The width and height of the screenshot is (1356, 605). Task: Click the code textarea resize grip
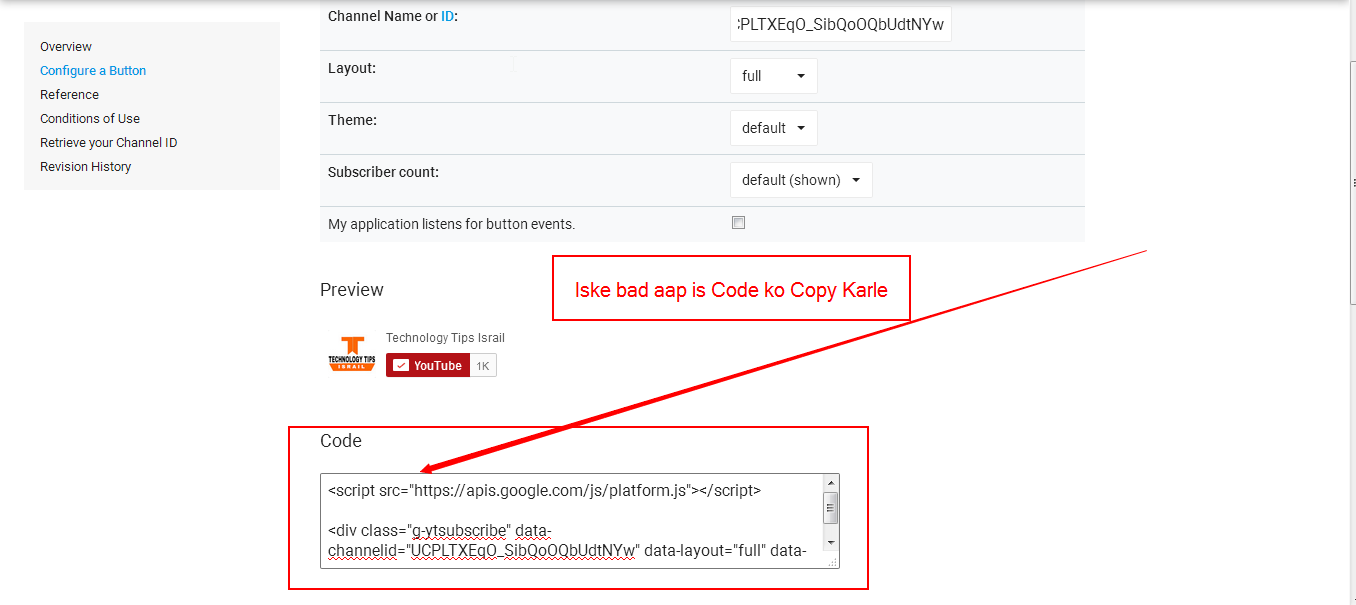[x=832, y=561]
